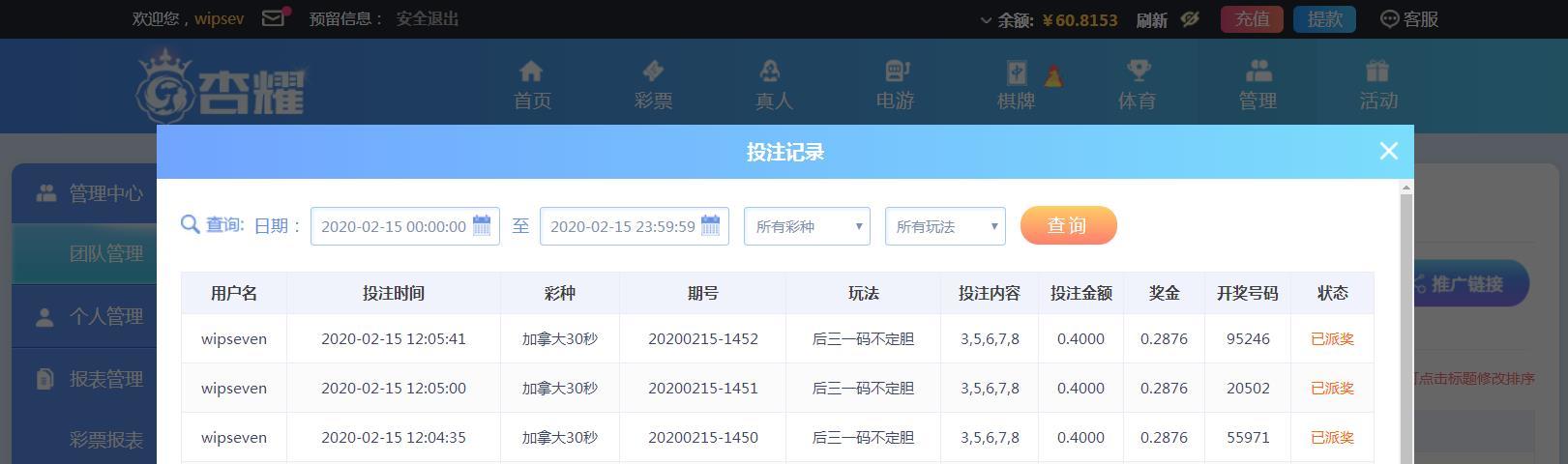1568x464 pixels.
Task: Click the blue 提款 withdraw button
Action: tap(1324, 19)
